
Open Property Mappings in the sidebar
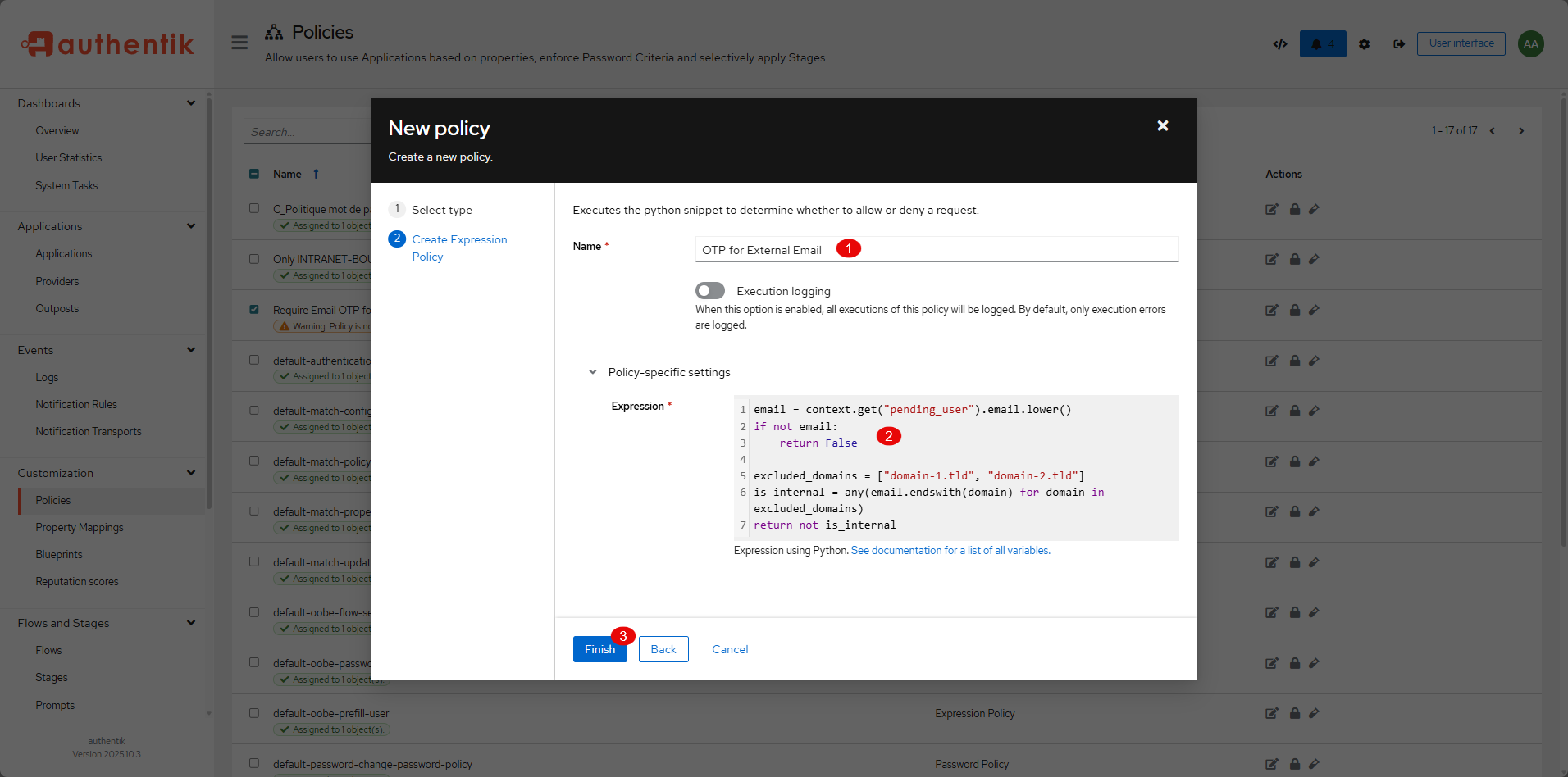click(x=80, y=528)
